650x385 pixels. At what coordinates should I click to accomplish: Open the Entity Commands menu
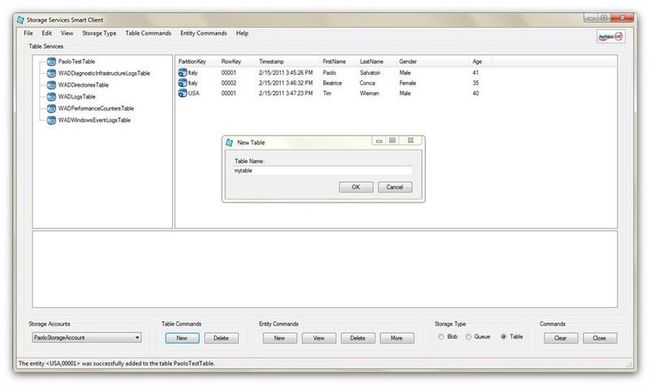204,33
